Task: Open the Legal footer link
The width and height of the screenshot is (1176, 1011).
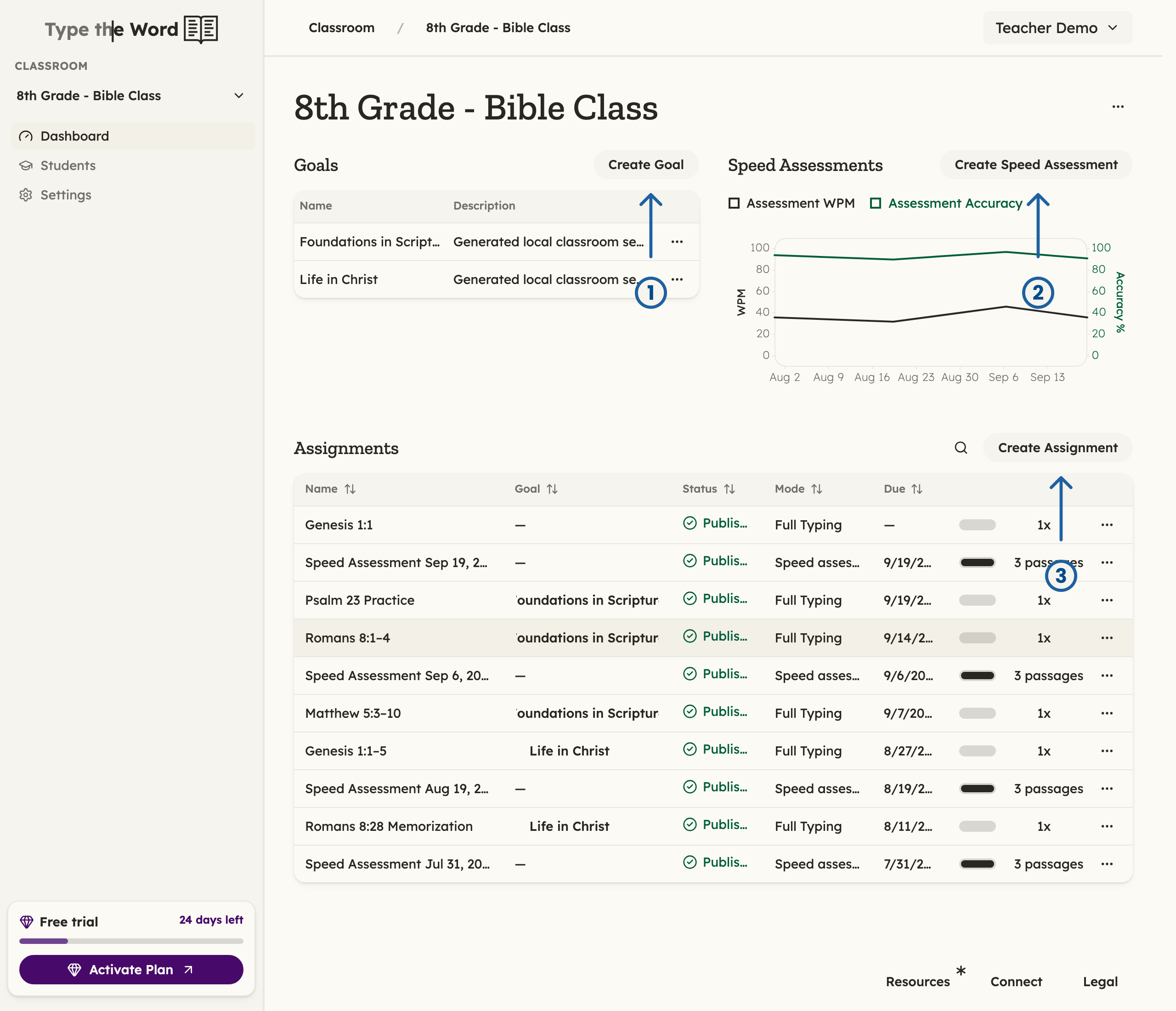Action: coord(1100,982)
